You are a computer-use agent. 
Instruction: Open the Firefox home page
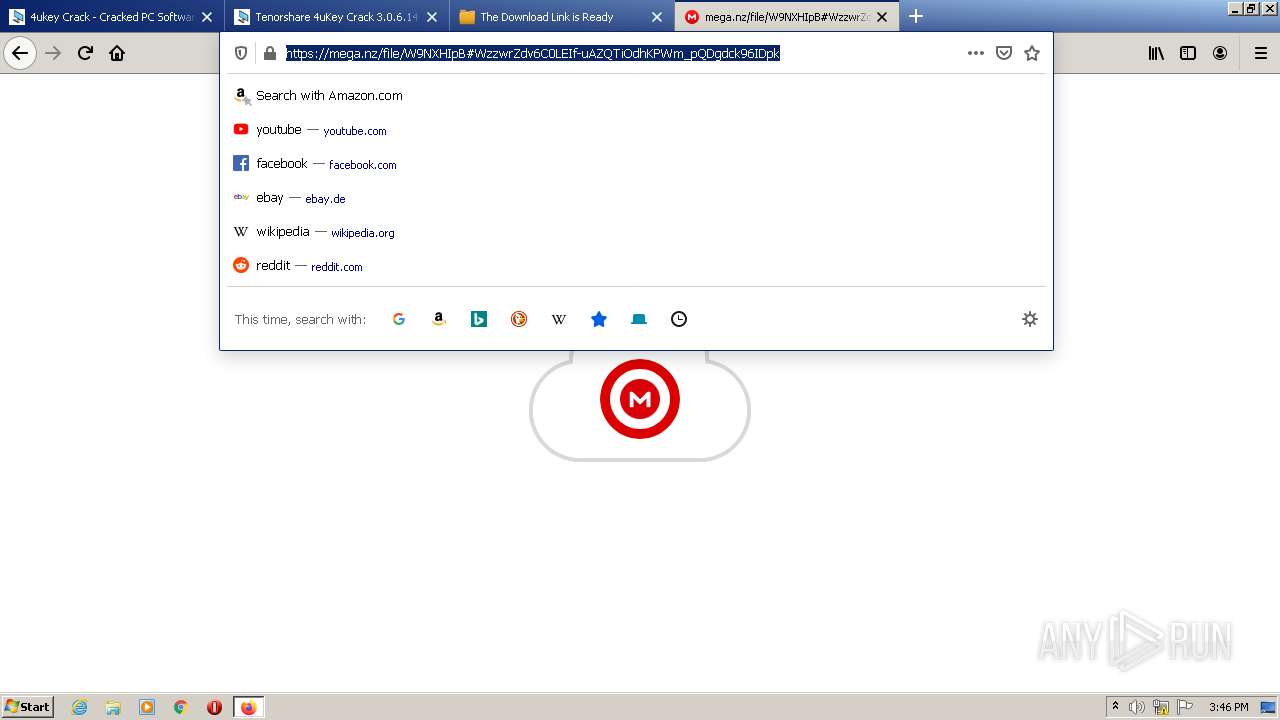point(117,53)
